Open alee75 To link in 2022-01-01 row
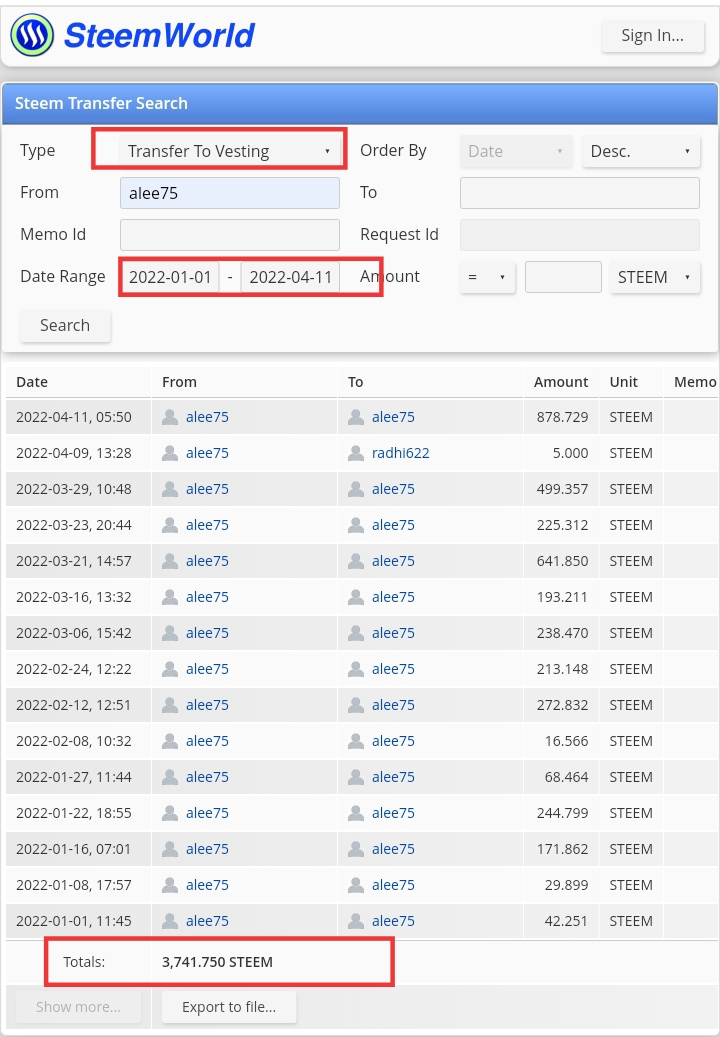The width and height of the screenshot is (720, 1037). tap(393, 921)
